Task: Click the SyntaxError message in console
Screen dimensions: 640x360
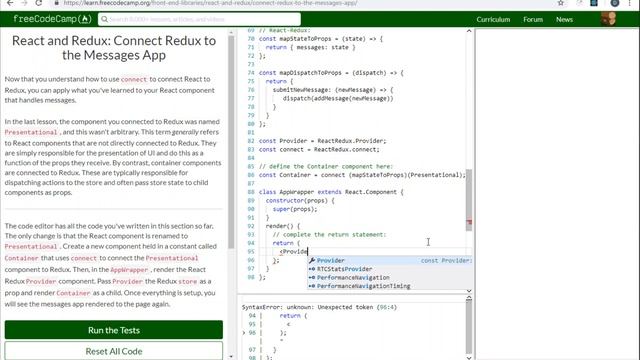Action: click(319, 307)
